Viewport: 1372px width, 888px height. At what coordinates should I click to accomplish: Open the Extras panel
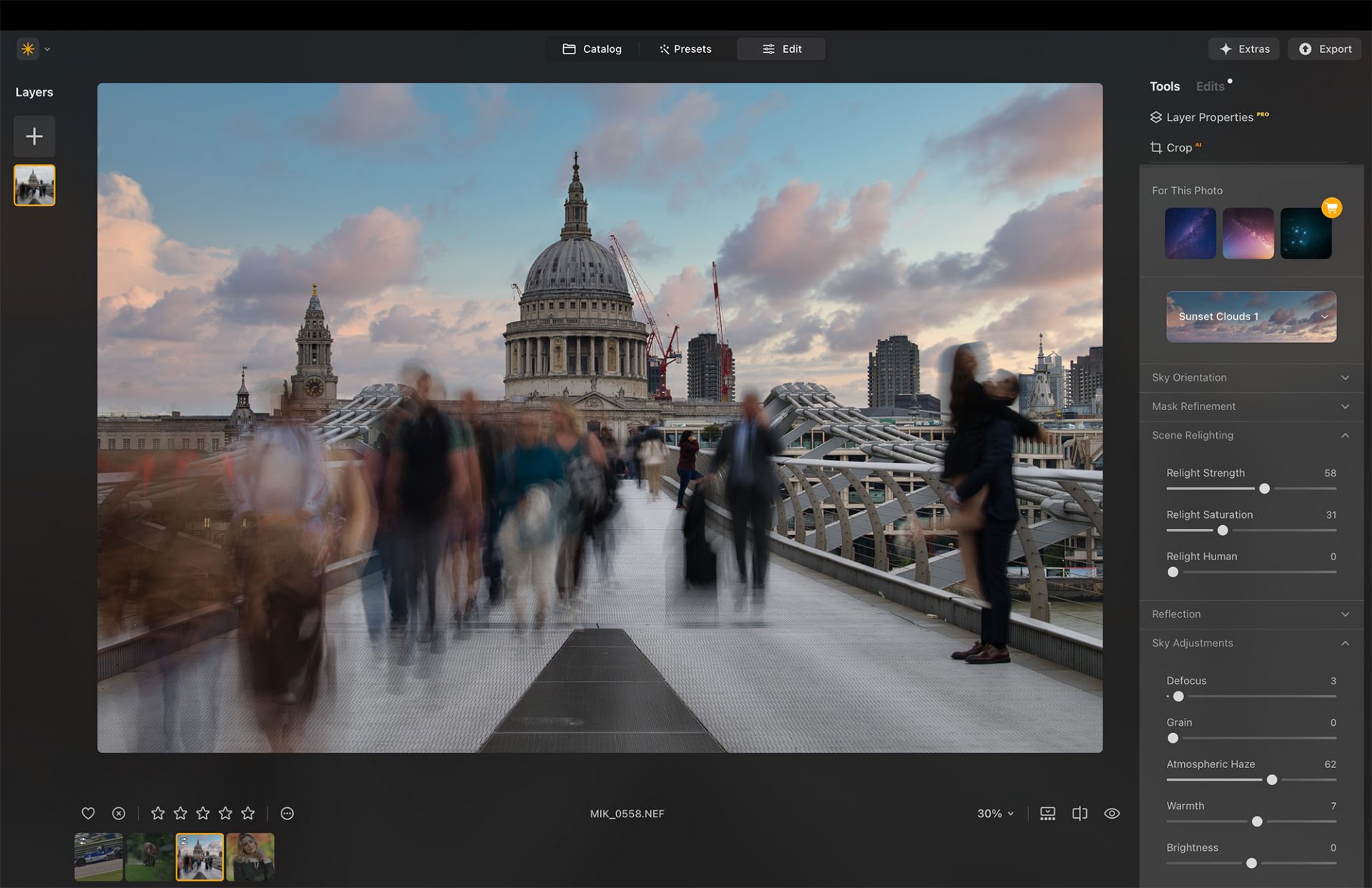(x=1243, y=49)
